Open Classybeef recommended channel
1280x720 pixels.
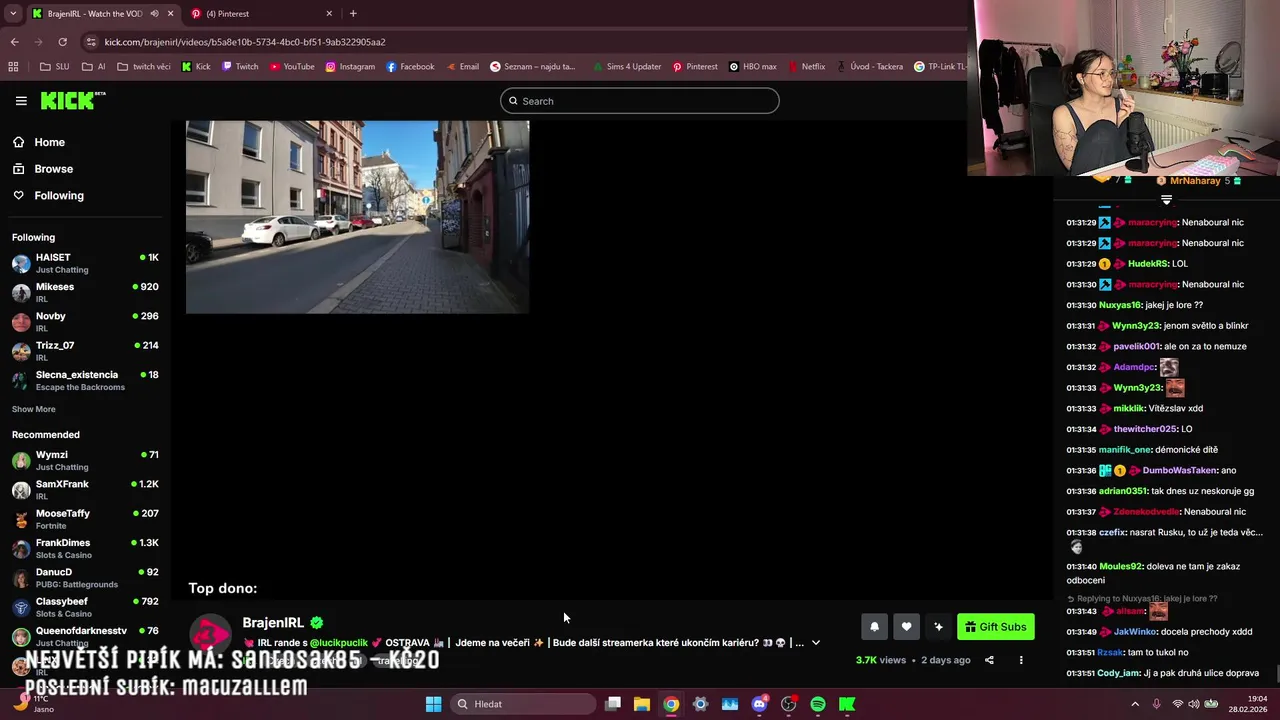(85, 607)
